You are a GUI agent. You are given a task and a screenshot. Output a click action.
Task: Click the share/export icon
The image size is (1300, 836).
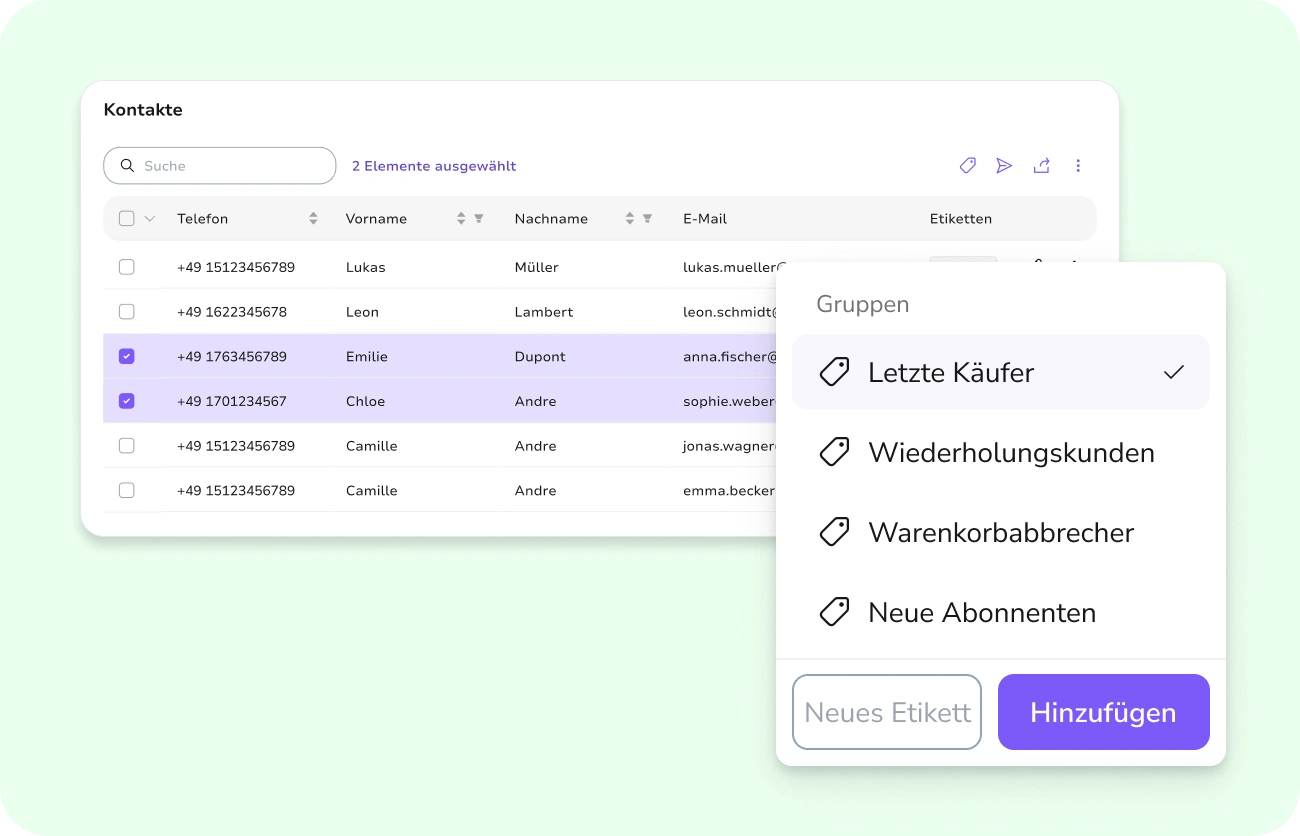coord(1041,165)
